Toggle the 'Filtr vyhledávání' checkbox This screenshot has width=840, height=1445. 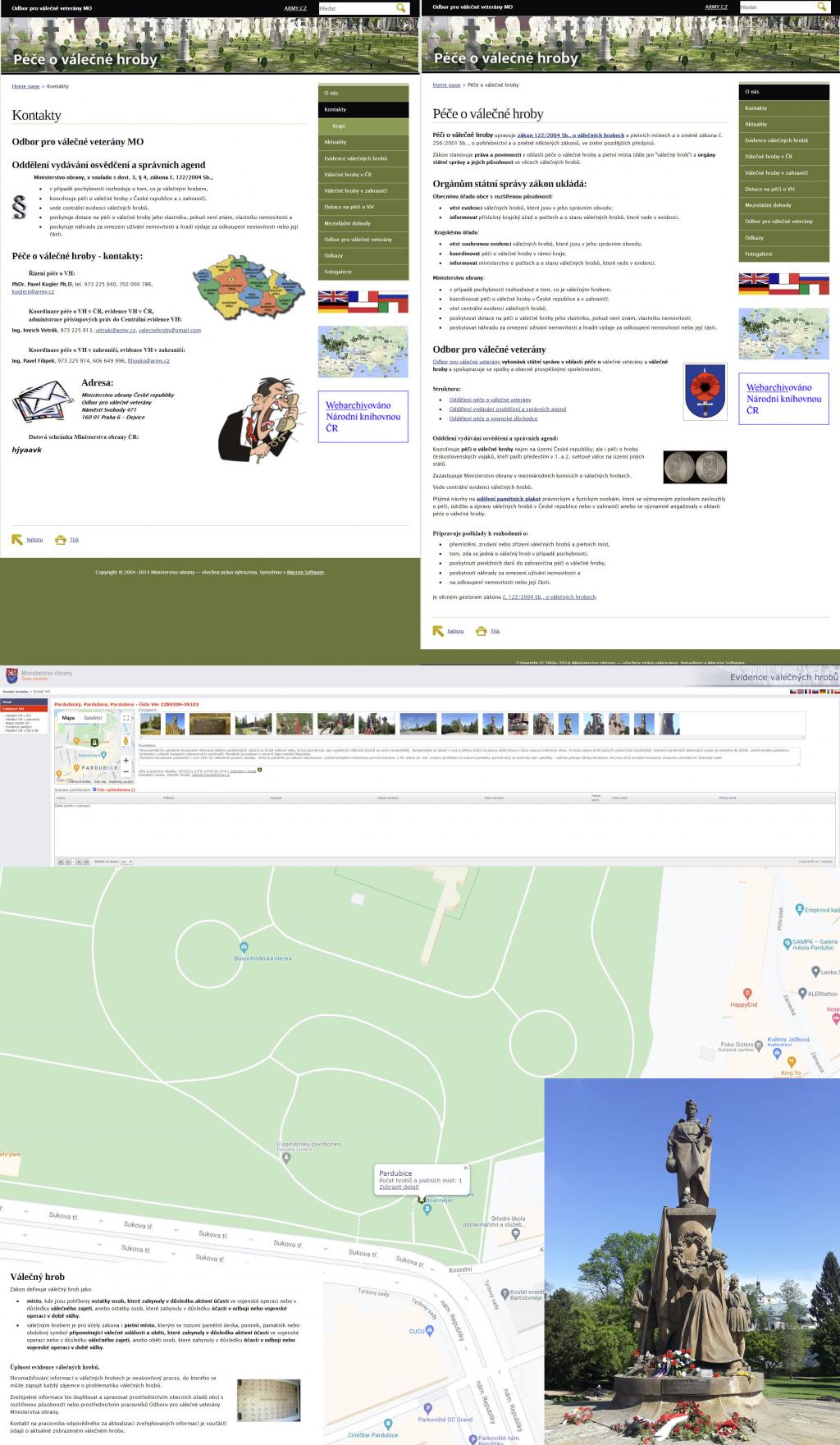[x=94, y=789]
